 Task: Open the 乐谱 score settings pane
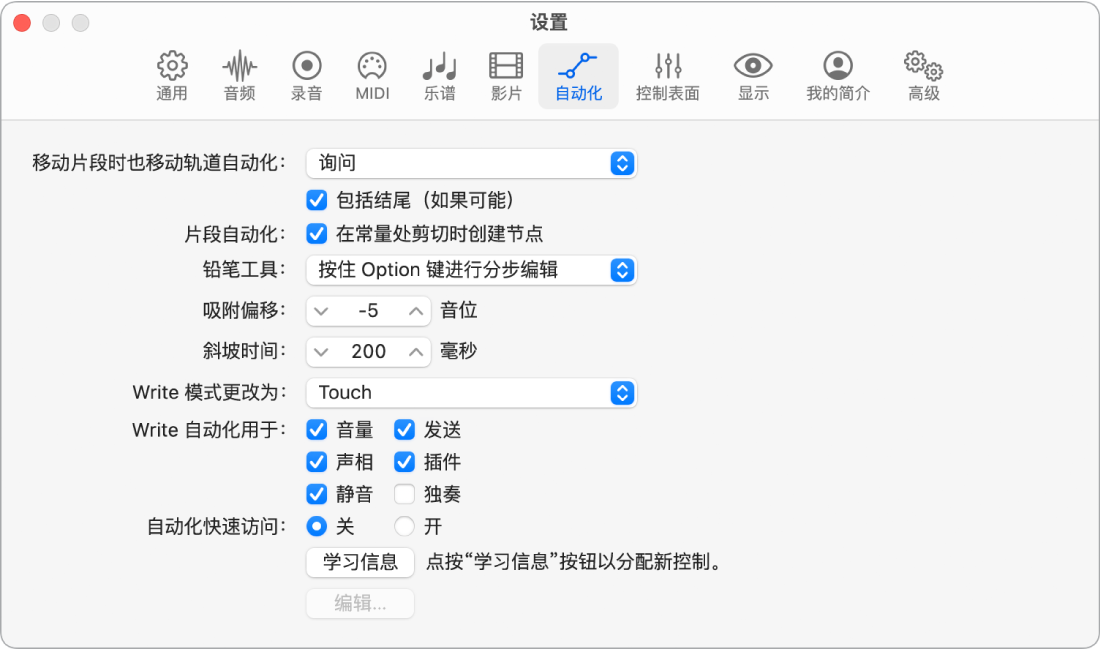pos(440,76)
